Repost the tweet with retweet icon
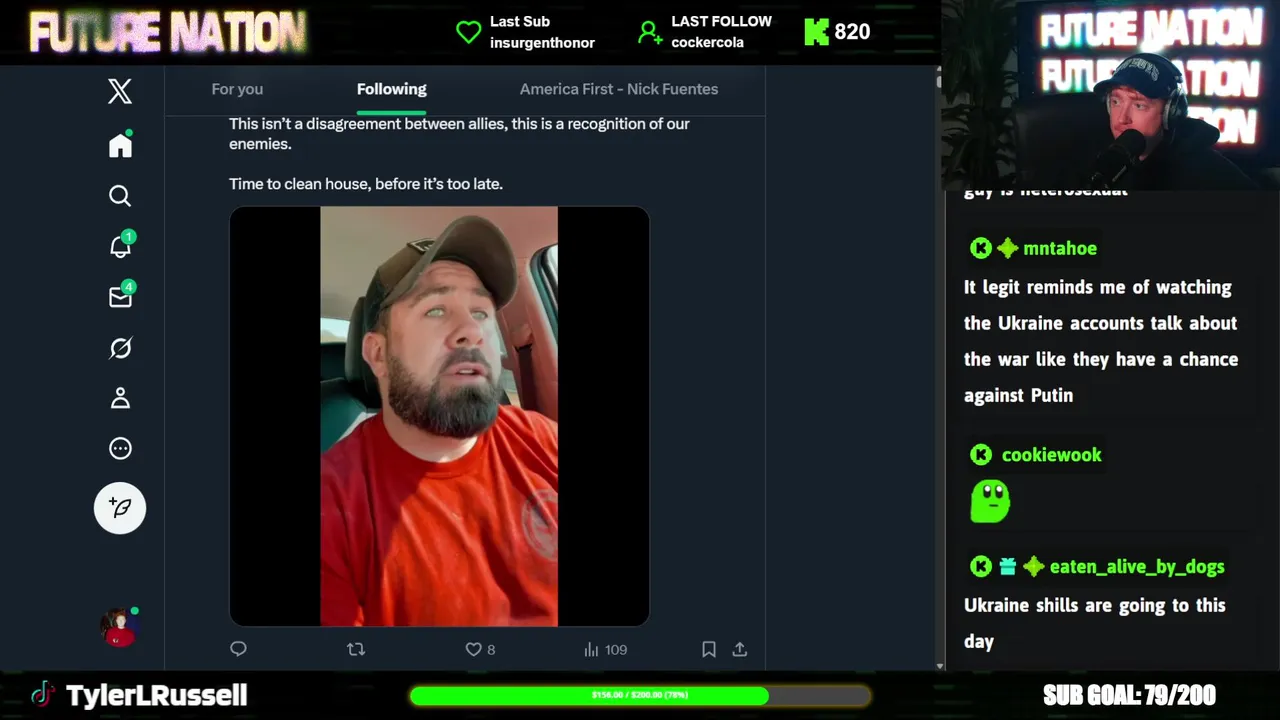The height and width of the screenshot is (720, 1280). pos(356,649)
